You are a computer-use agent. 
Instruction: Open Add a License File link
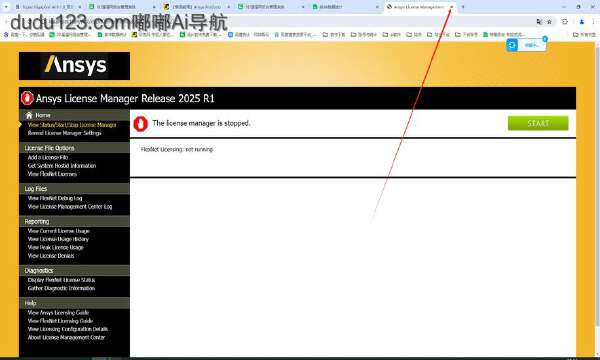point(48,157)
